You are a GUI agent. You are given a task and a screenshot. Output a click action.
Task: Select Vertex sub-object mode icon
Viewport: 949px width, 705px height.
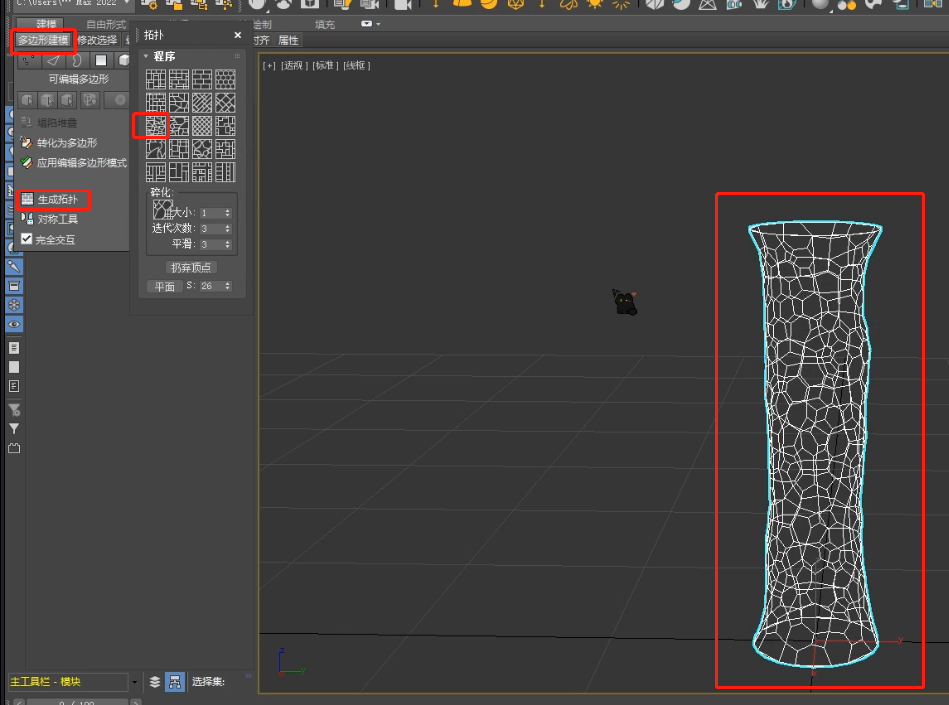tap(28, 61)
